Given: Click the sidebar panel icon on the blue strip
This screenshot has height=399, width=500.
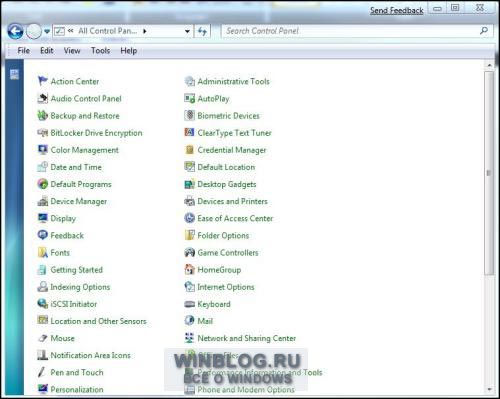Looking at the screenshot, I should pos(14,74).
